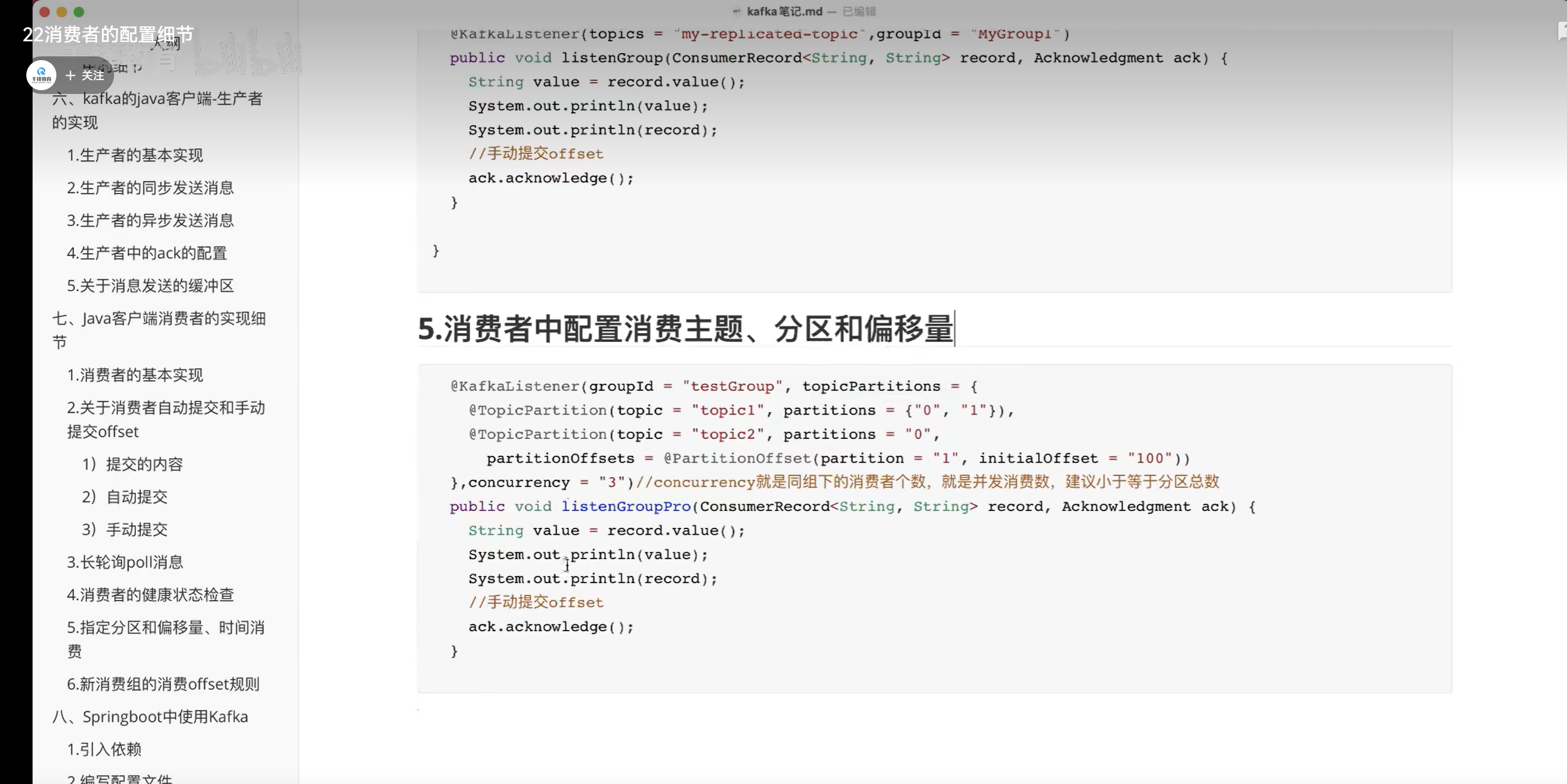Click the kafka笔记.md window title
This screenshot has height=784, width=1567.
pos(784,11)
